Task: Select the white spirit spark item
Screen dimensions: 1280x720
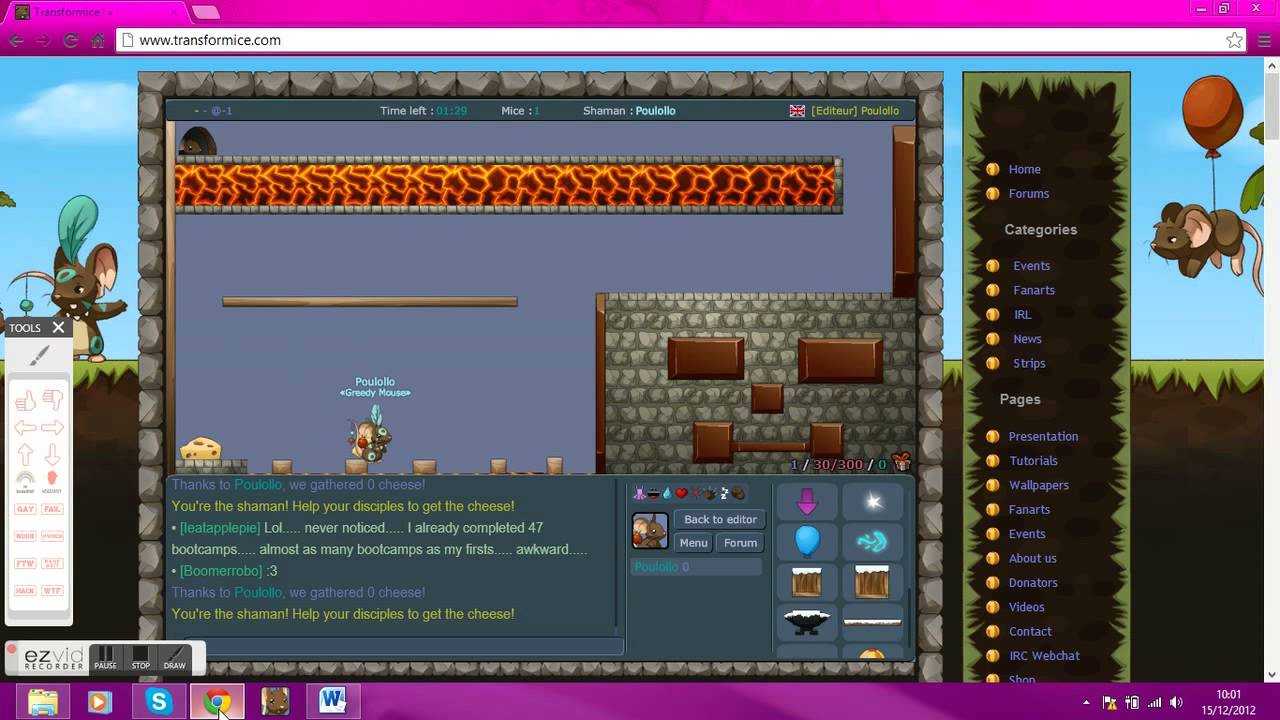Action: pos(873,501)
